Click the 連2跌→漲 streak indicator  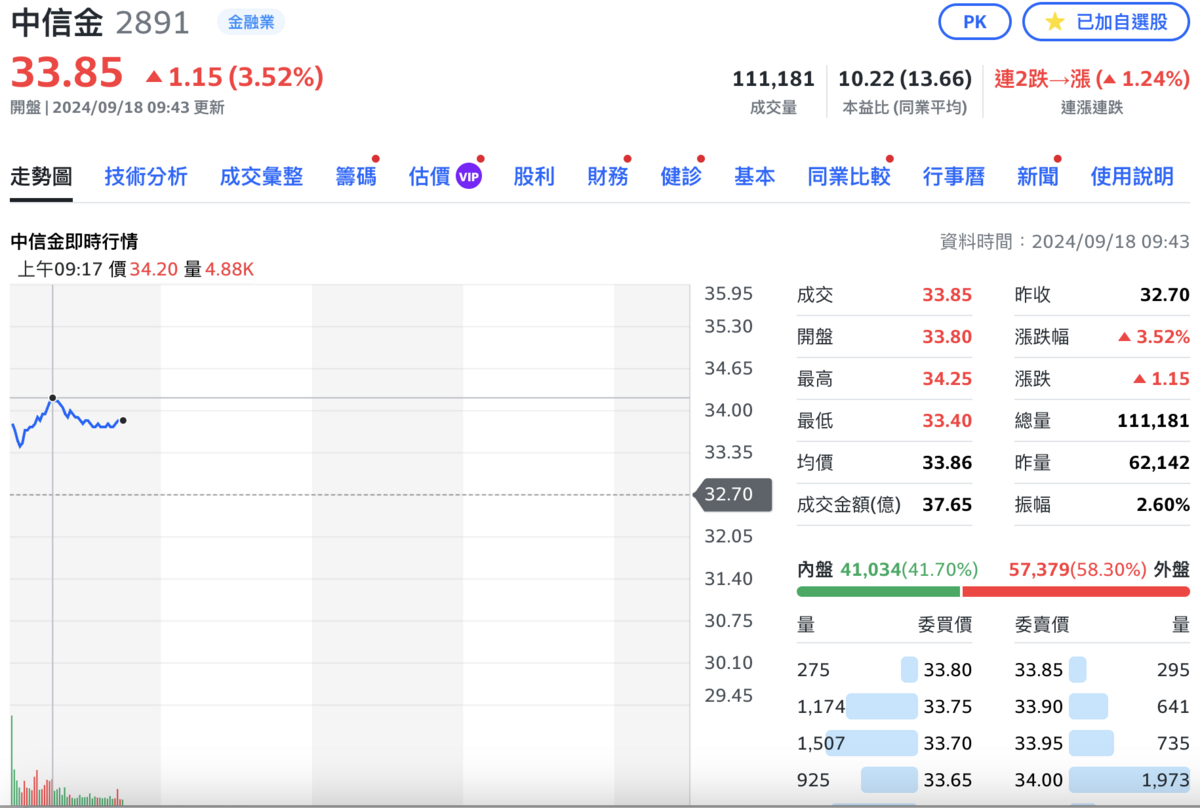(1092, 79)
